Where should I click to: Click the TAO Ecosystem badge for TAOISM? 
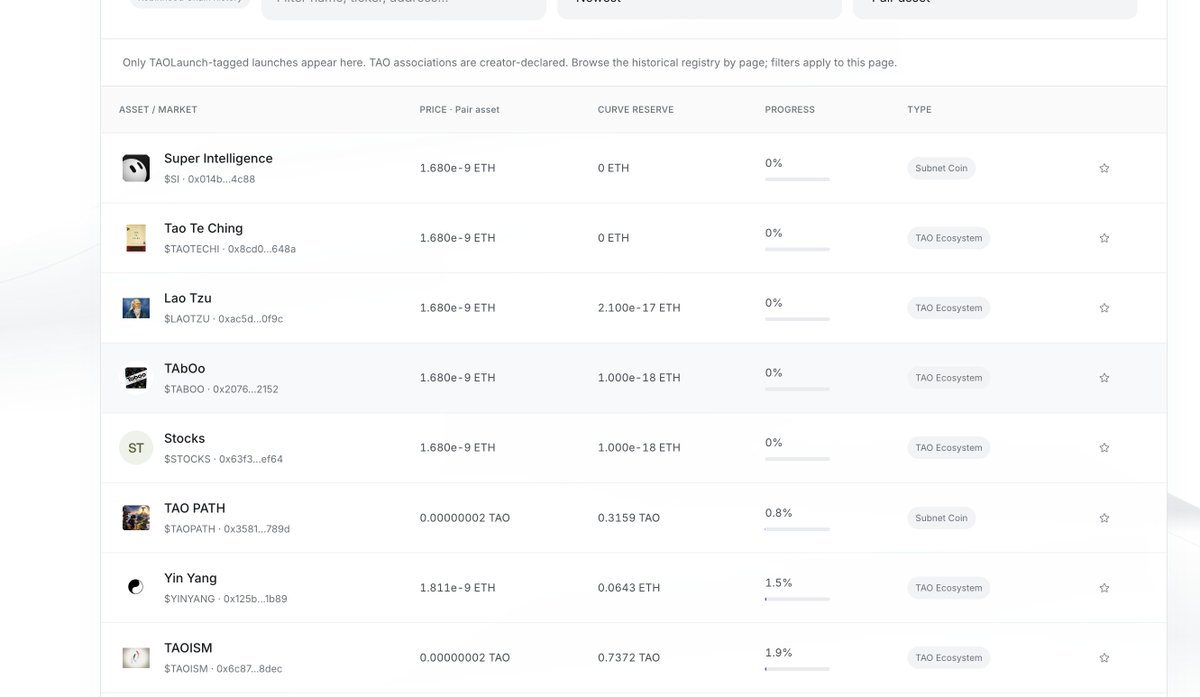[x=948, y=658]
